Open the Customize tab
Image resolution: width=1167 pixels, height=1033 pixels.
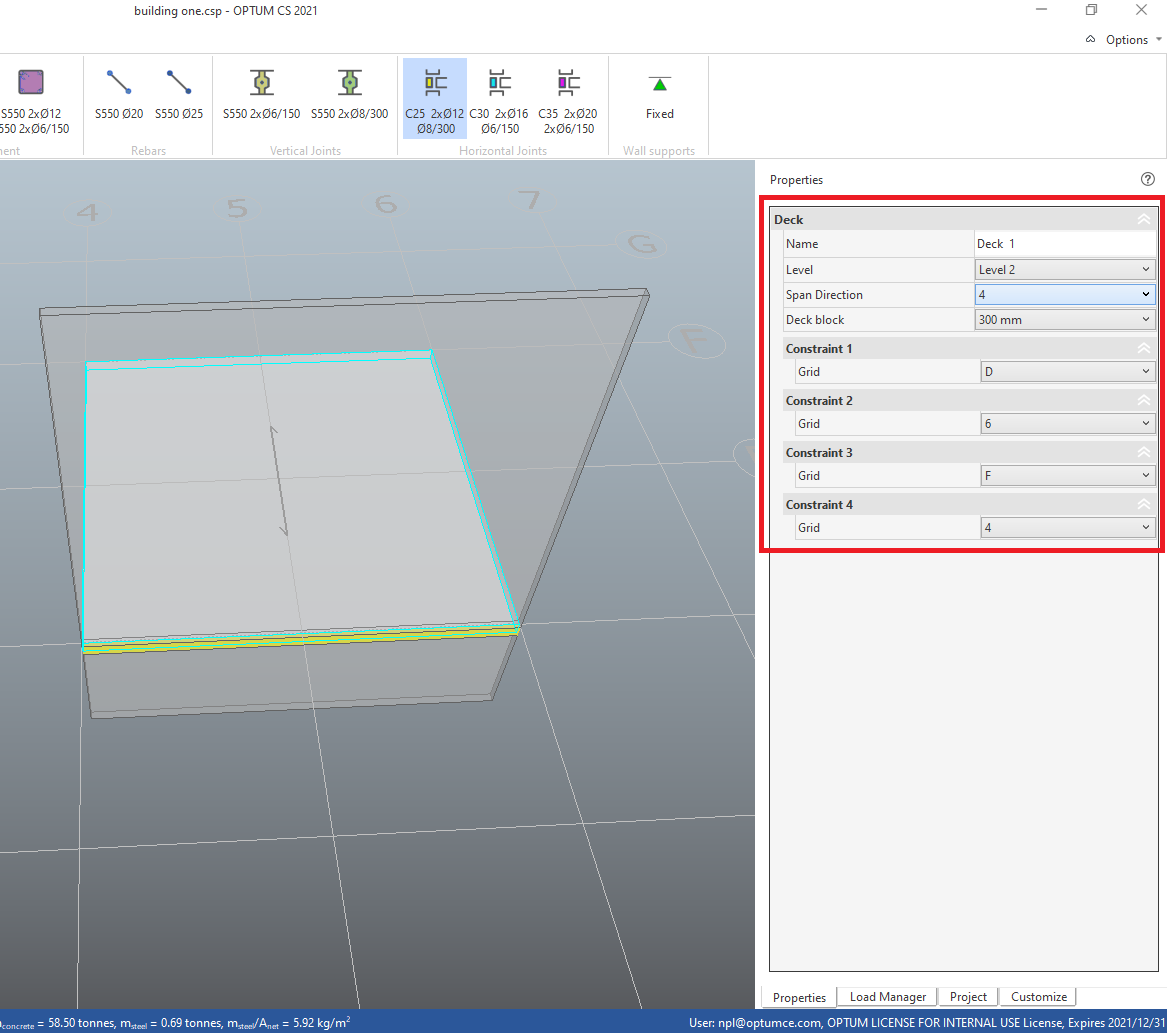[1039, 997]
